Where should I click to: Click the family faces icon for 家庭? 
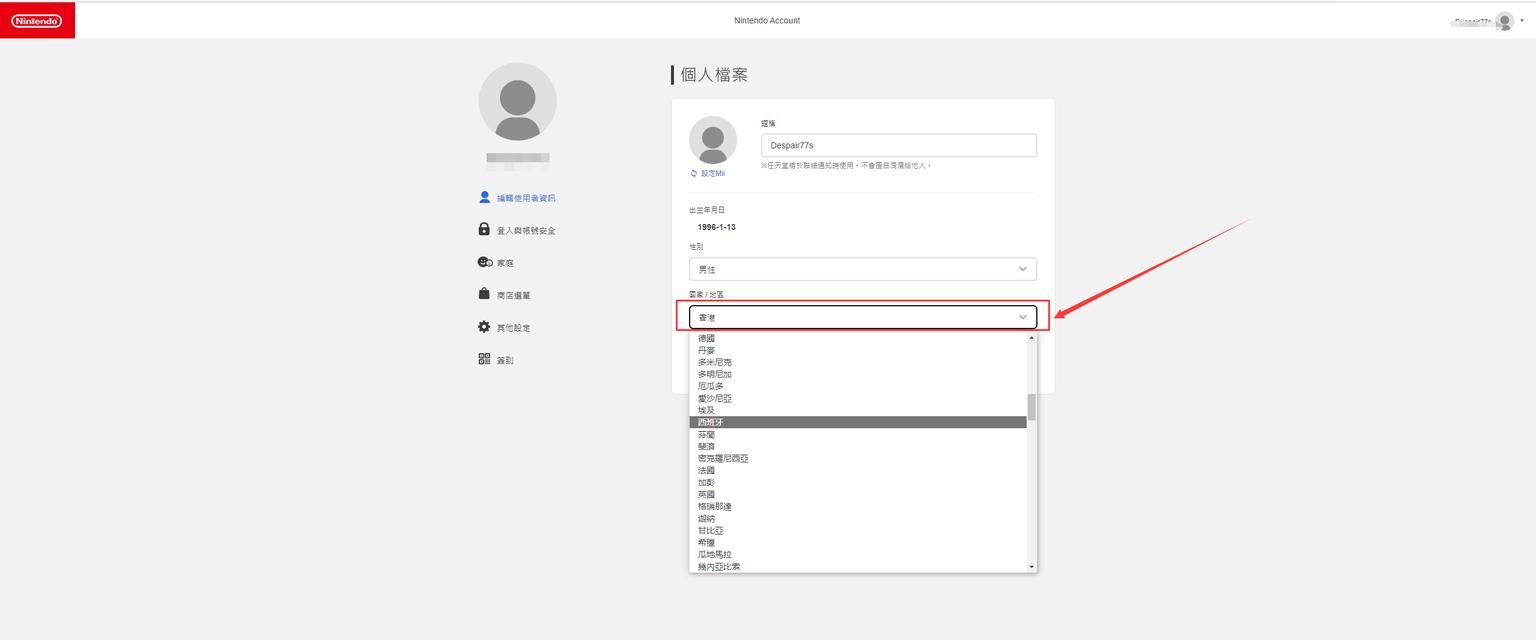(485, 262)
